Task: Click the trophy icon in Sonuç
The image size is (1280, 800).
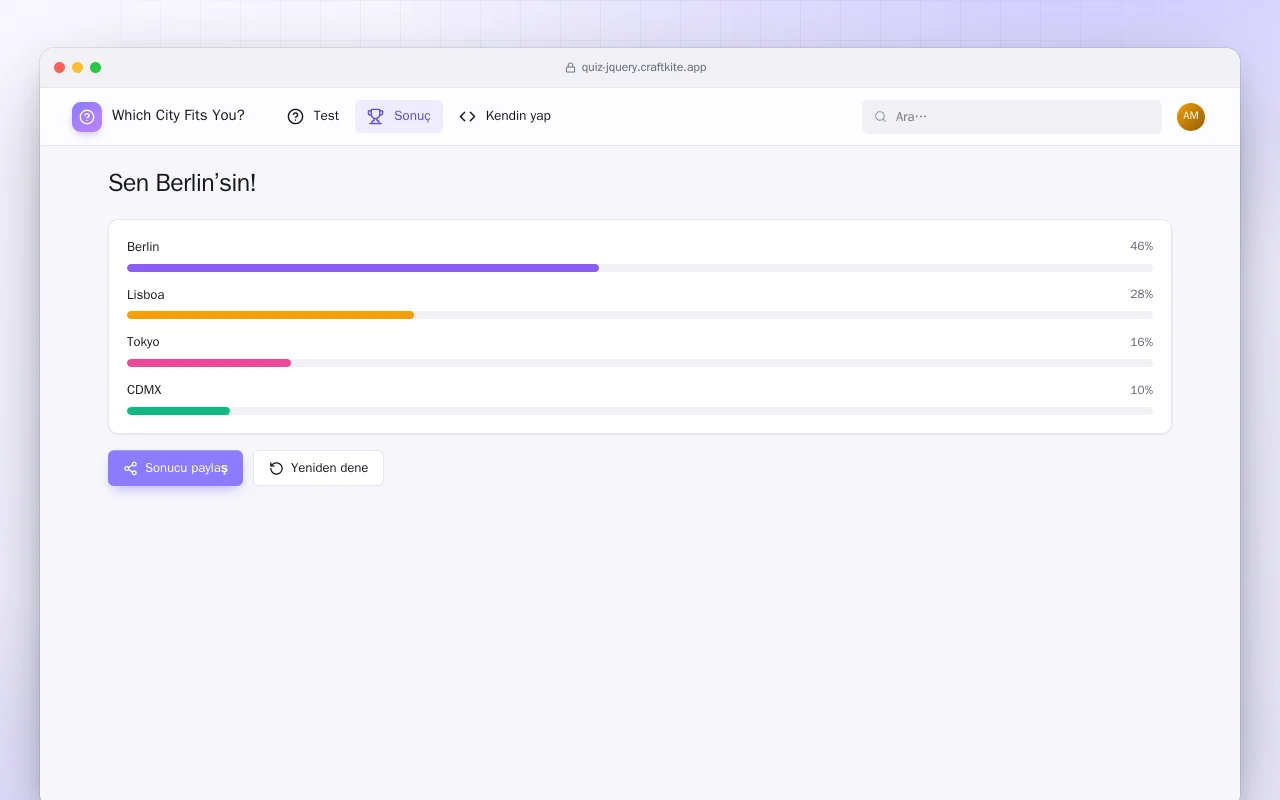Action: point(375,116)
